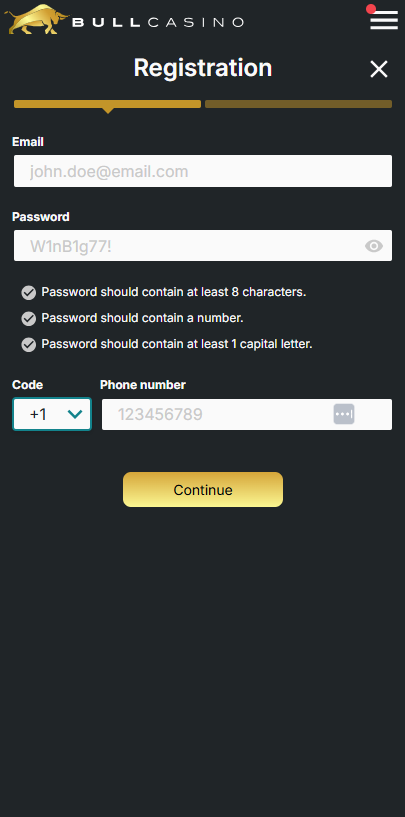Click the step indicator triangle pointer
The image size is (405, 817).
(x=108, y=110)
